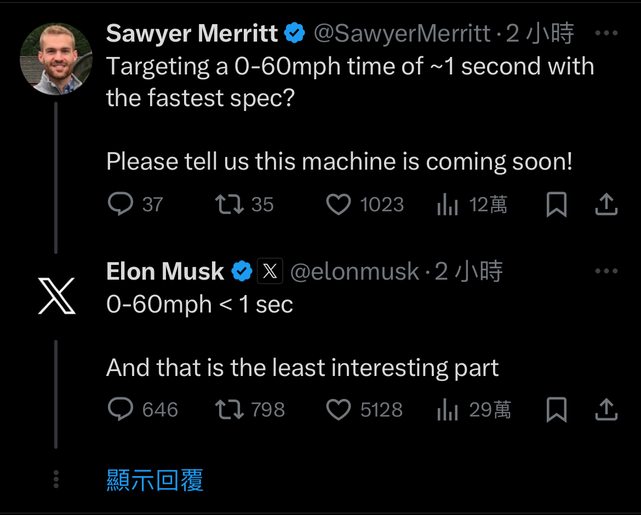View analytics on Sawyer Merritt's tweet

click(447, 205)
